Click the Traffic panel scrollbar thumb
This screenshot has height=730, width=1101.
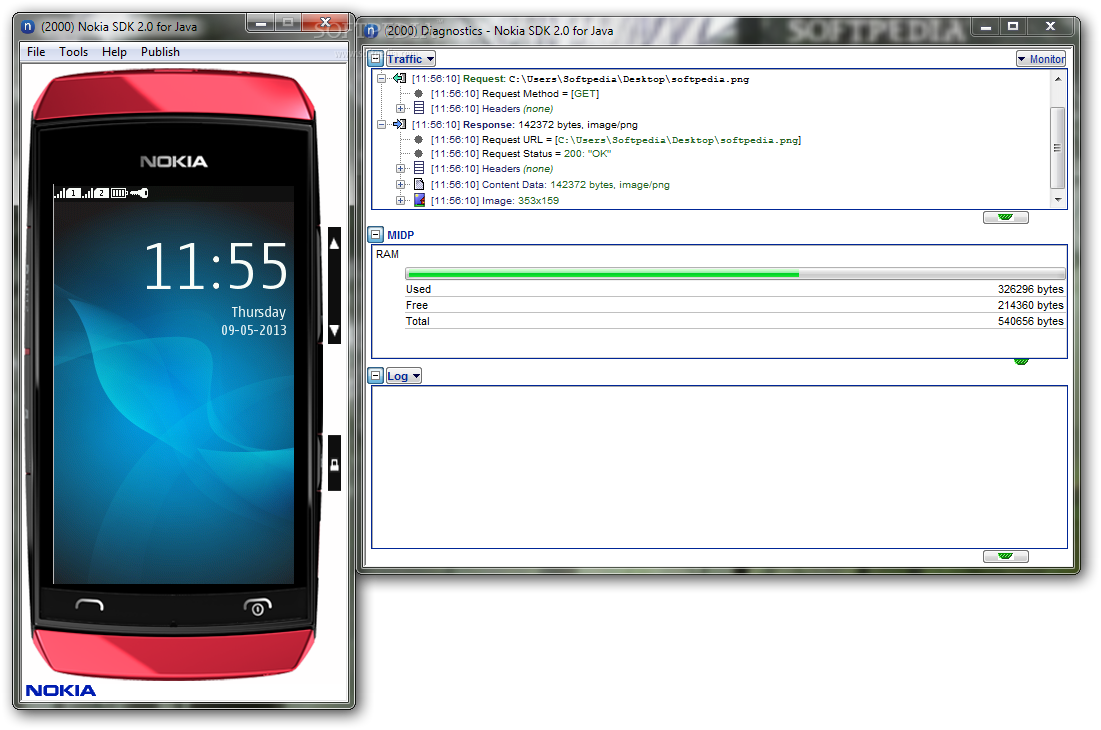(x=1057, y=147)
